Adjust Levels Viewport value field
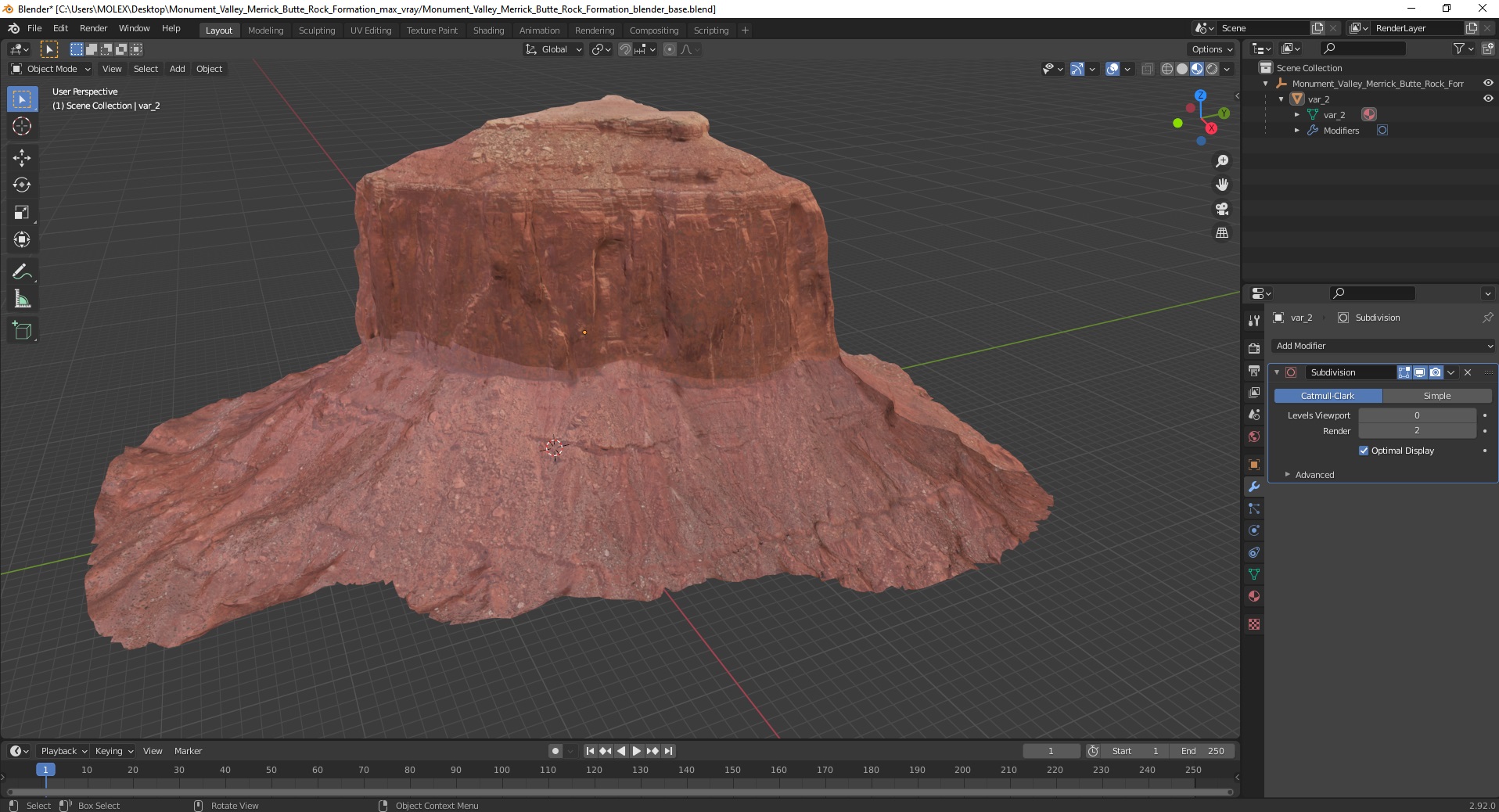 (1417, 415)
